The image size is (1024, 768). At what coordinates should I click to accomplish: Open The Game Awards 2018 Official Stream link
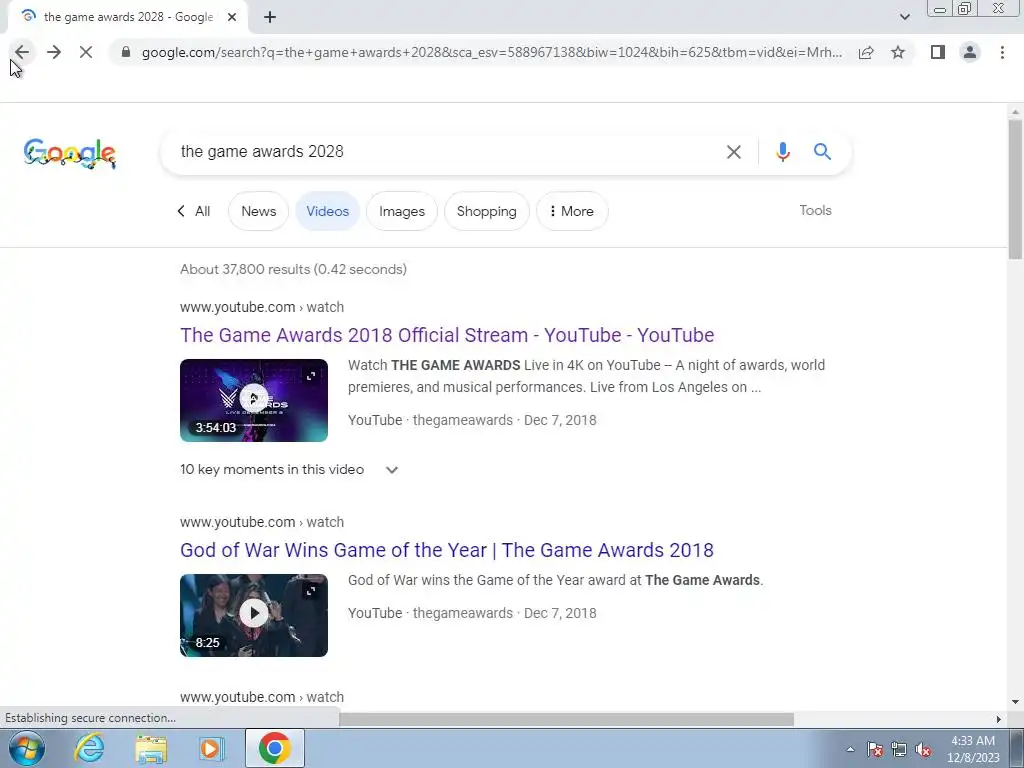[447, 335]
